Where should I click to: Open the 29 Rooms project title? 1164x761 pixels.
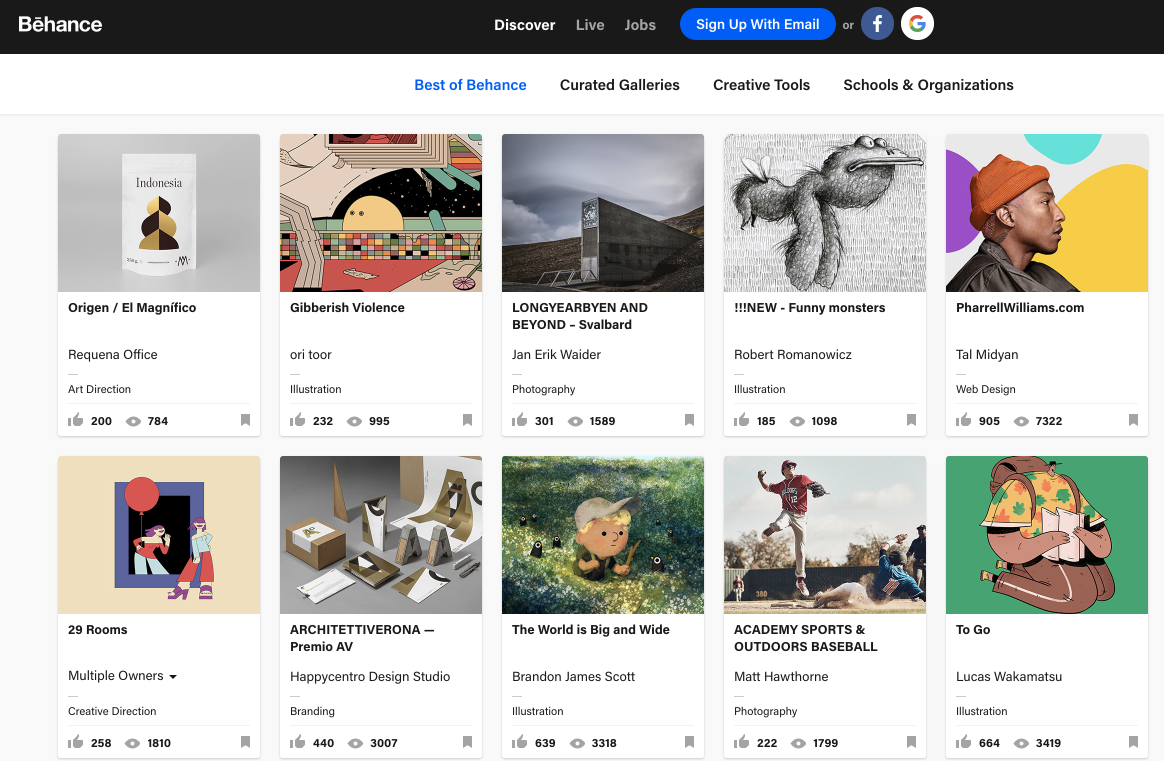pyautogui.click(x=98, y=630)
